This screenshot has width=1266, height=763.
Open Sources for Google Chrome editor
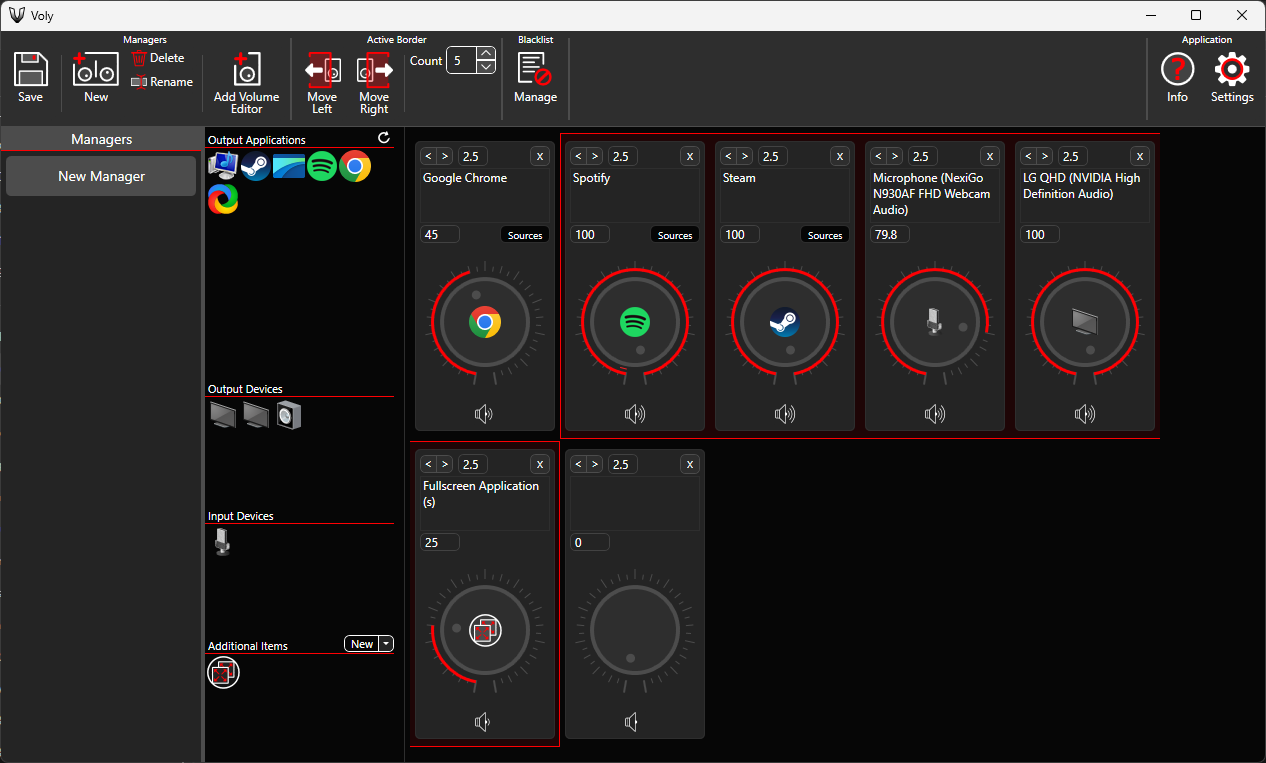[x=525, y=235]
